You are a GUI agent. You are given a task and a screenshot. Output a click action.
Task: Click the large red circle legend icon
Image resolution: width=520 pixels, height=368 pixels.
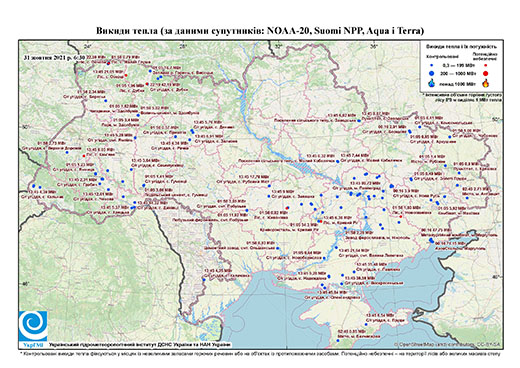click(x=486, y=73)
